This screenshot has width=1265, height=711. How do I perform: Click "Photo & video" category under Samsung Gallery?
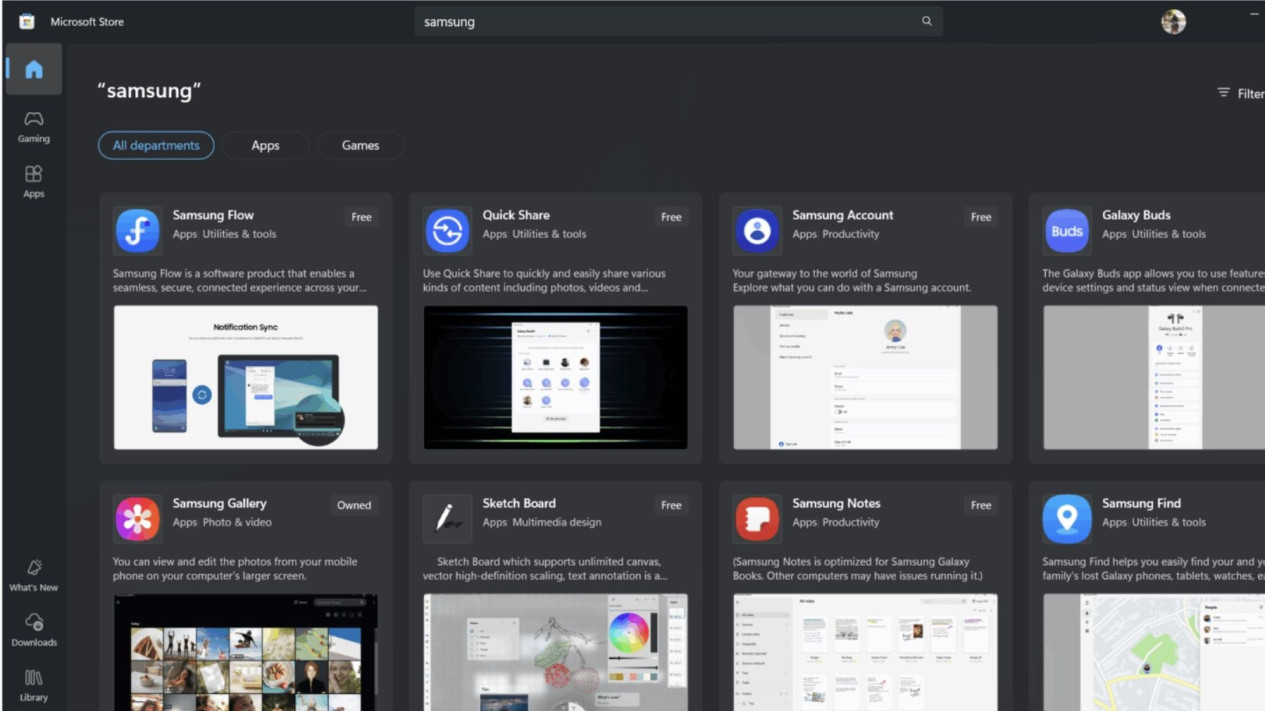[237, 522]
